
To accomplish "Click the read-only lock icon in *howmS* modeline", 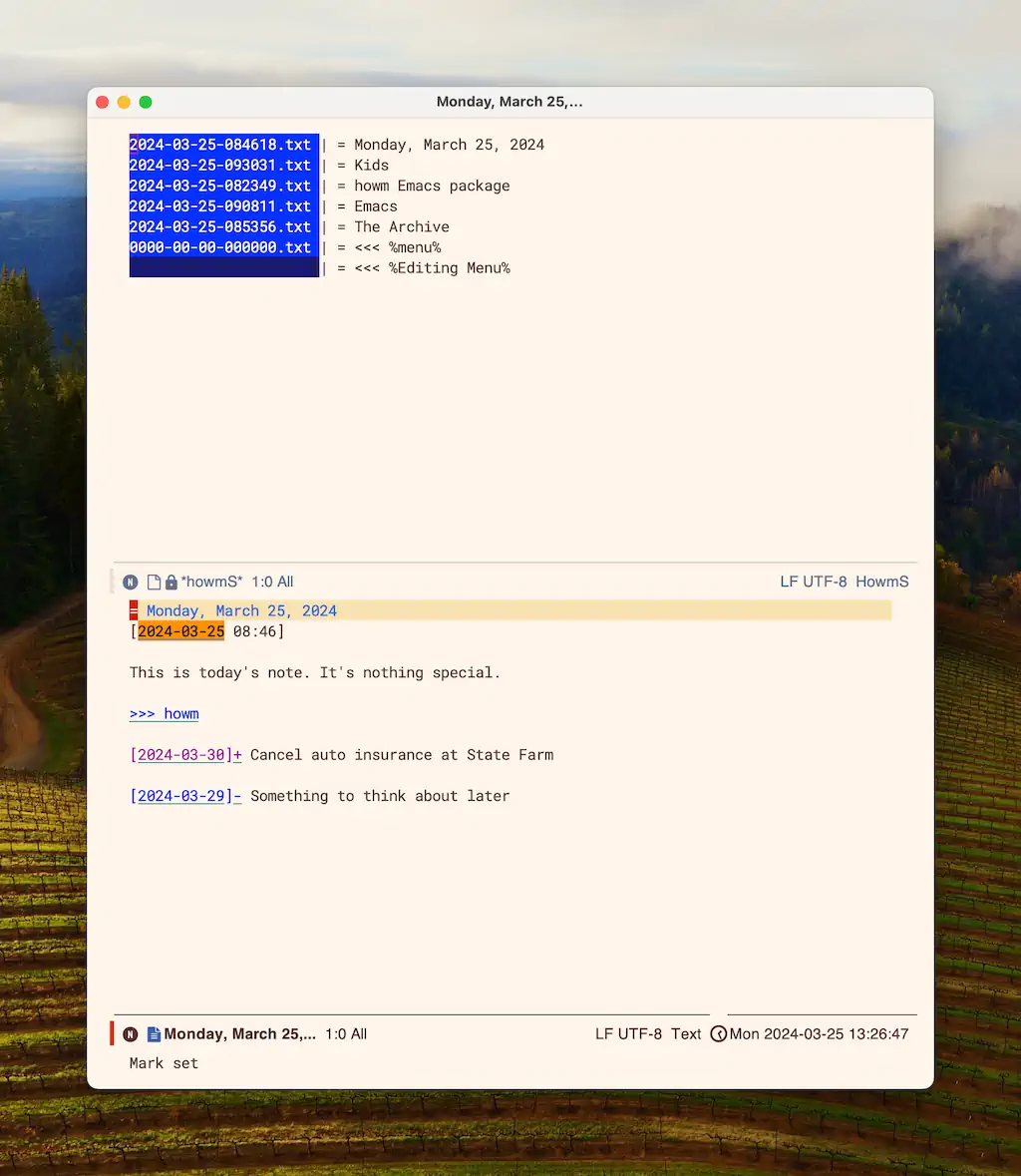I will pos(170,583).
